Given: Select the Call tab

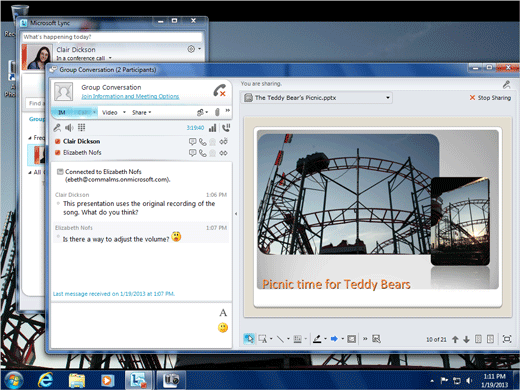Looking at the screenshot, I should (x=84, y=112).
